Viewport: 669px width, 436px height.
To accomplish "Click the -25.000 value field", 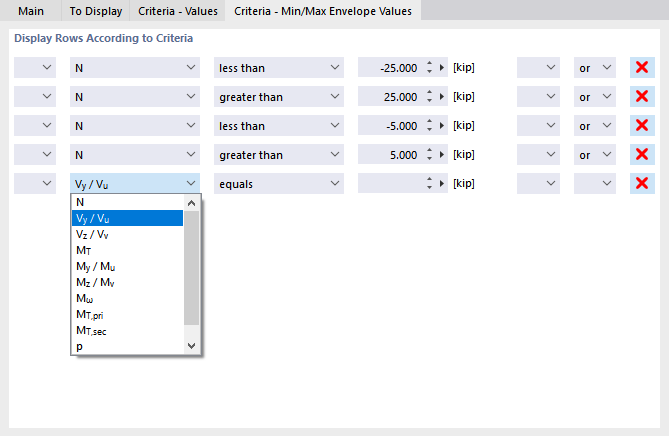I will click(x=390, y=67).
